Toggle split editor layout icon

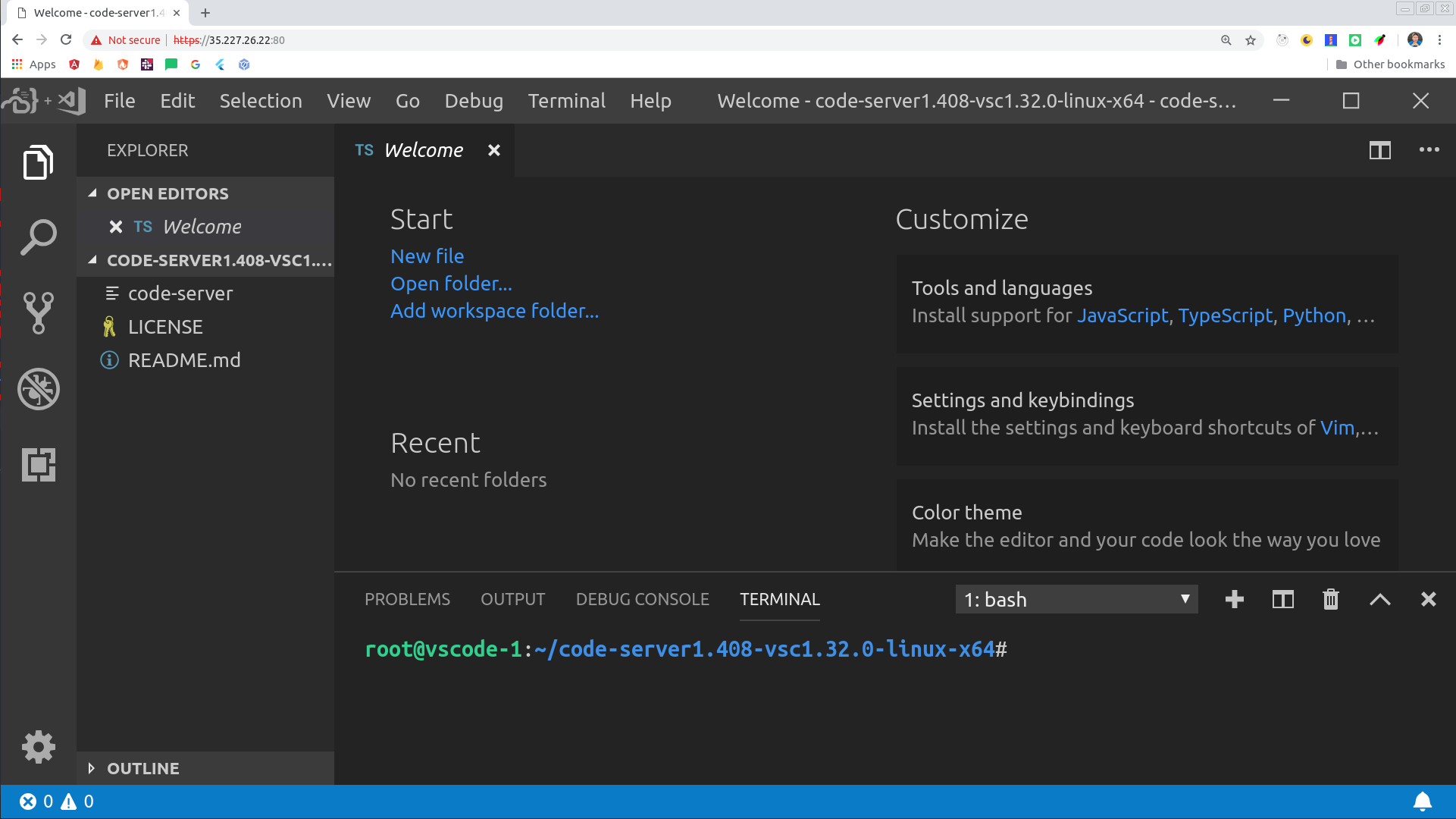click(x=1380, y=149)
